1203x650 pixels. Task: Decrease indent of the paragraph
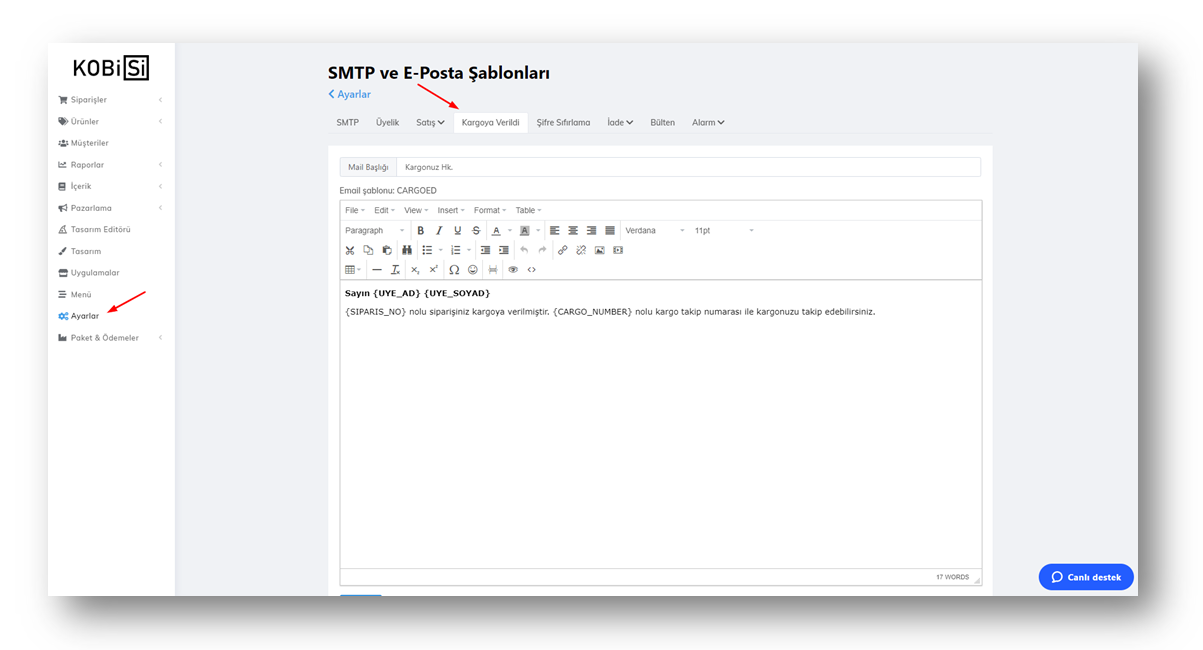tap(485, 250)
